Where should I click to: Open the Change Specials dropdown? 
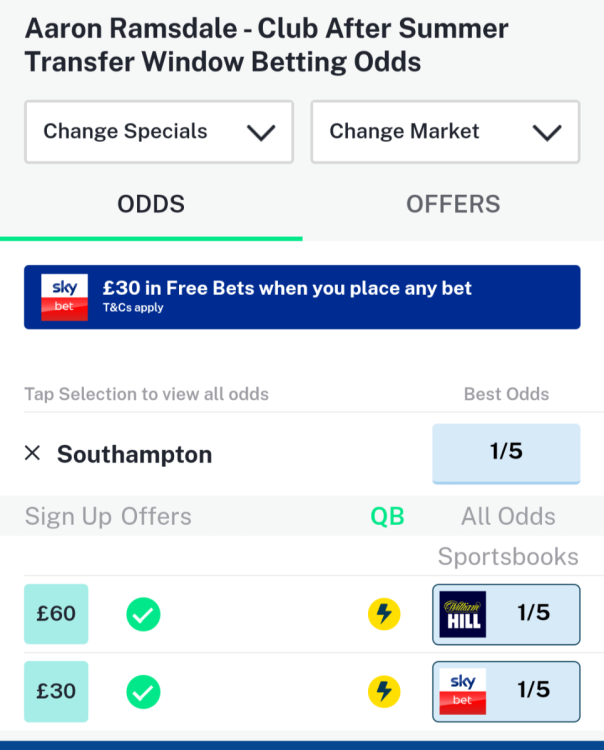coord(159,131)
